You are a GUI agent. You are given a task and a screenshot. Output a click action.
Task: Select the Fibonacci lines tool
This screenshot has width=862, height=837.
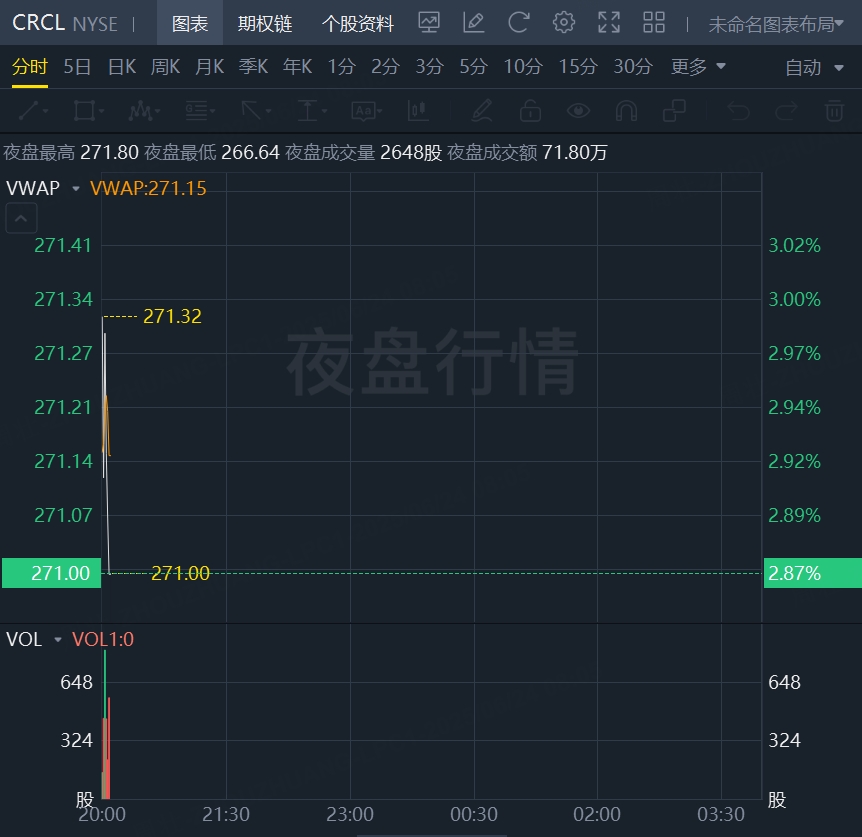200,111
